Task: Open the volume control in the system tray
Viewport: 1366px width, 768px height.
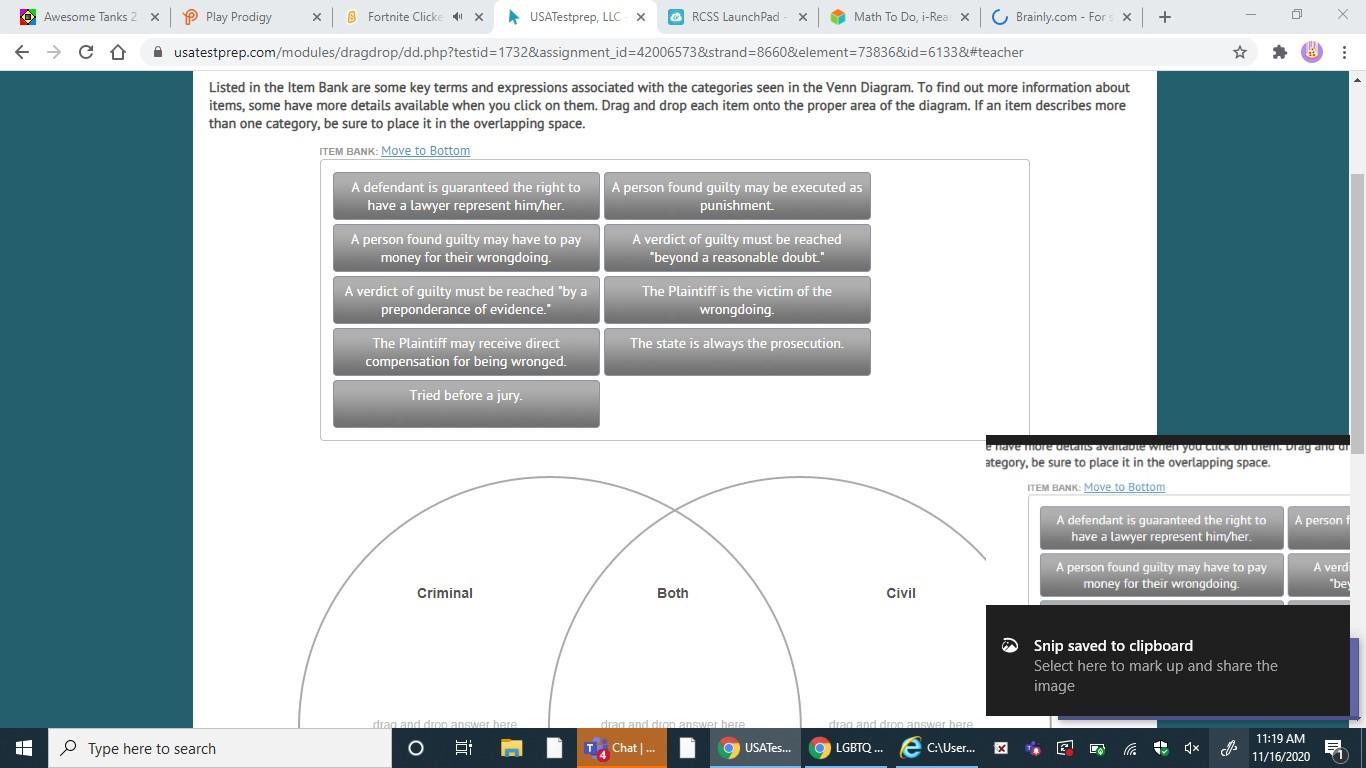Action: click(x=1192, y=748)
